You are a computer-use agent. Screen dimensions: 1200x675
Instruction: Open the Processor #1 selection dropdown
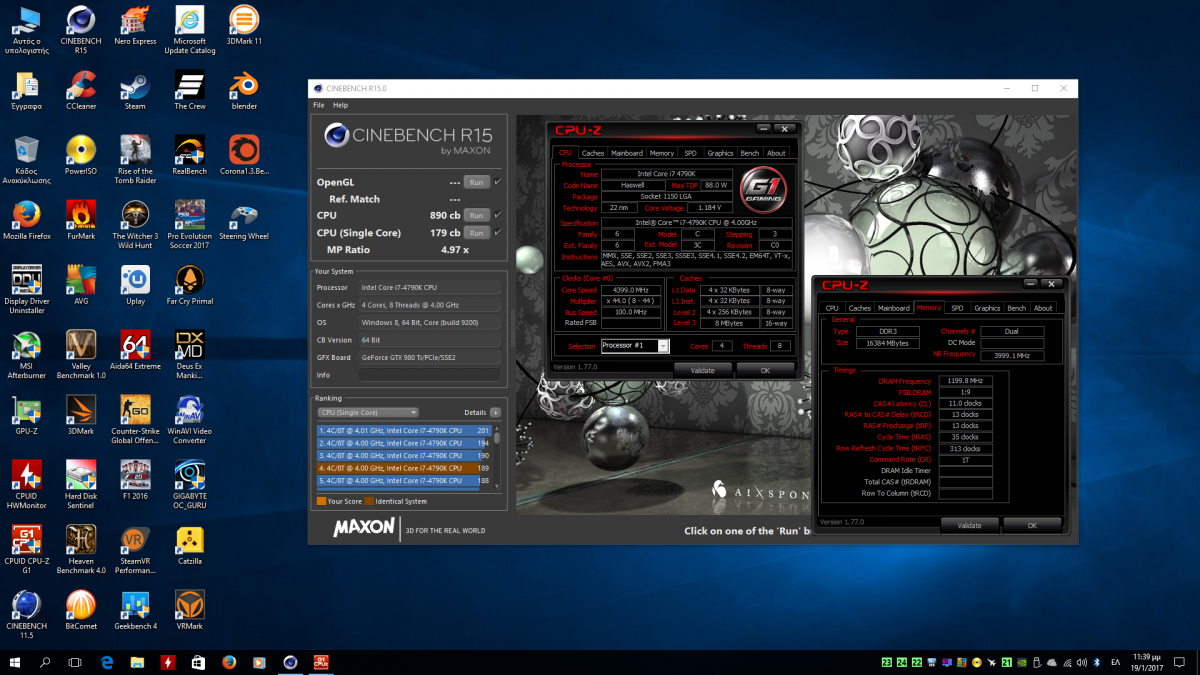tap(636, 346)
